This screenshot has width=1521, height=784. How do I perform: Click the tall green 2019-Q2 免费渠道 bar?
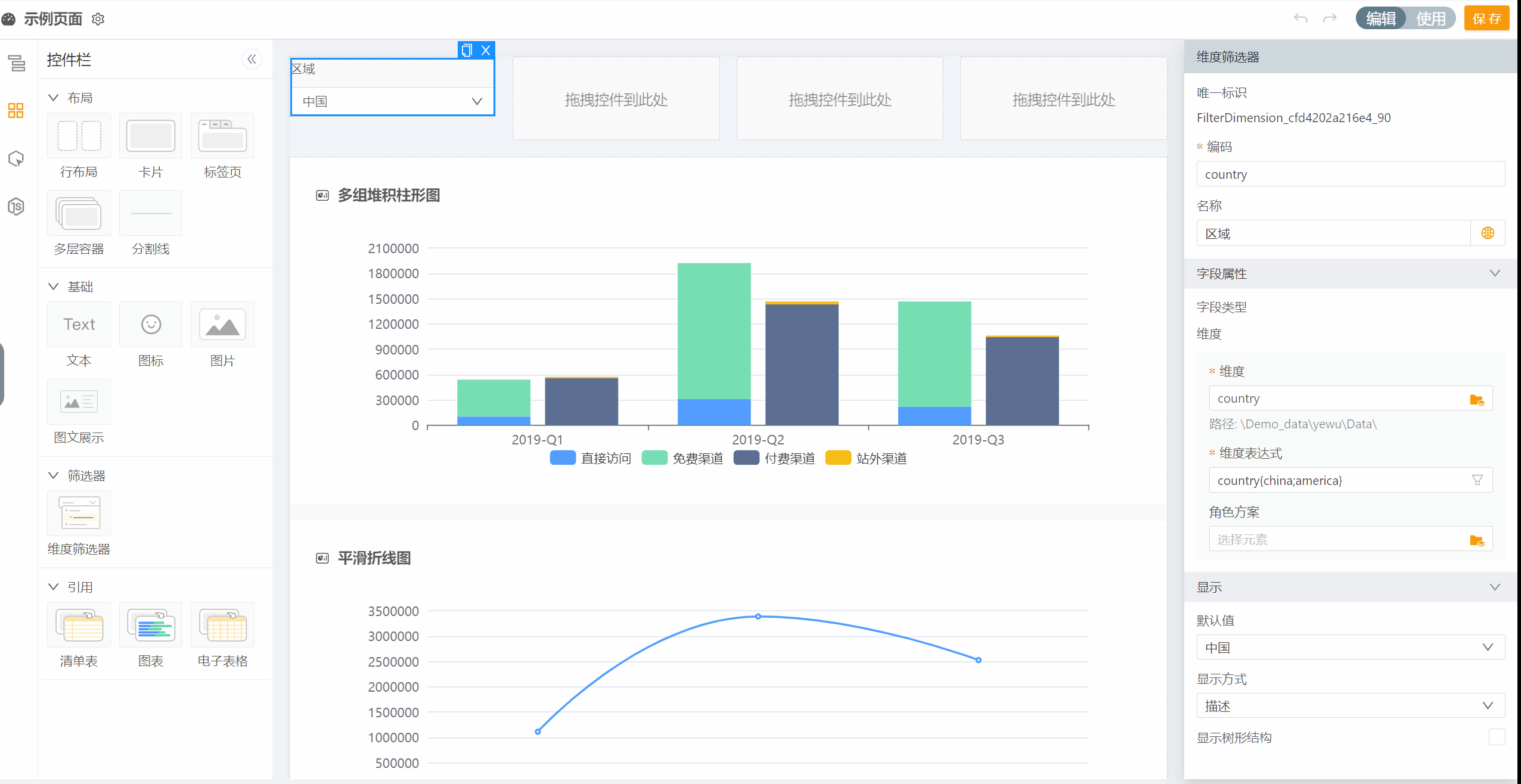click(714, 331)
